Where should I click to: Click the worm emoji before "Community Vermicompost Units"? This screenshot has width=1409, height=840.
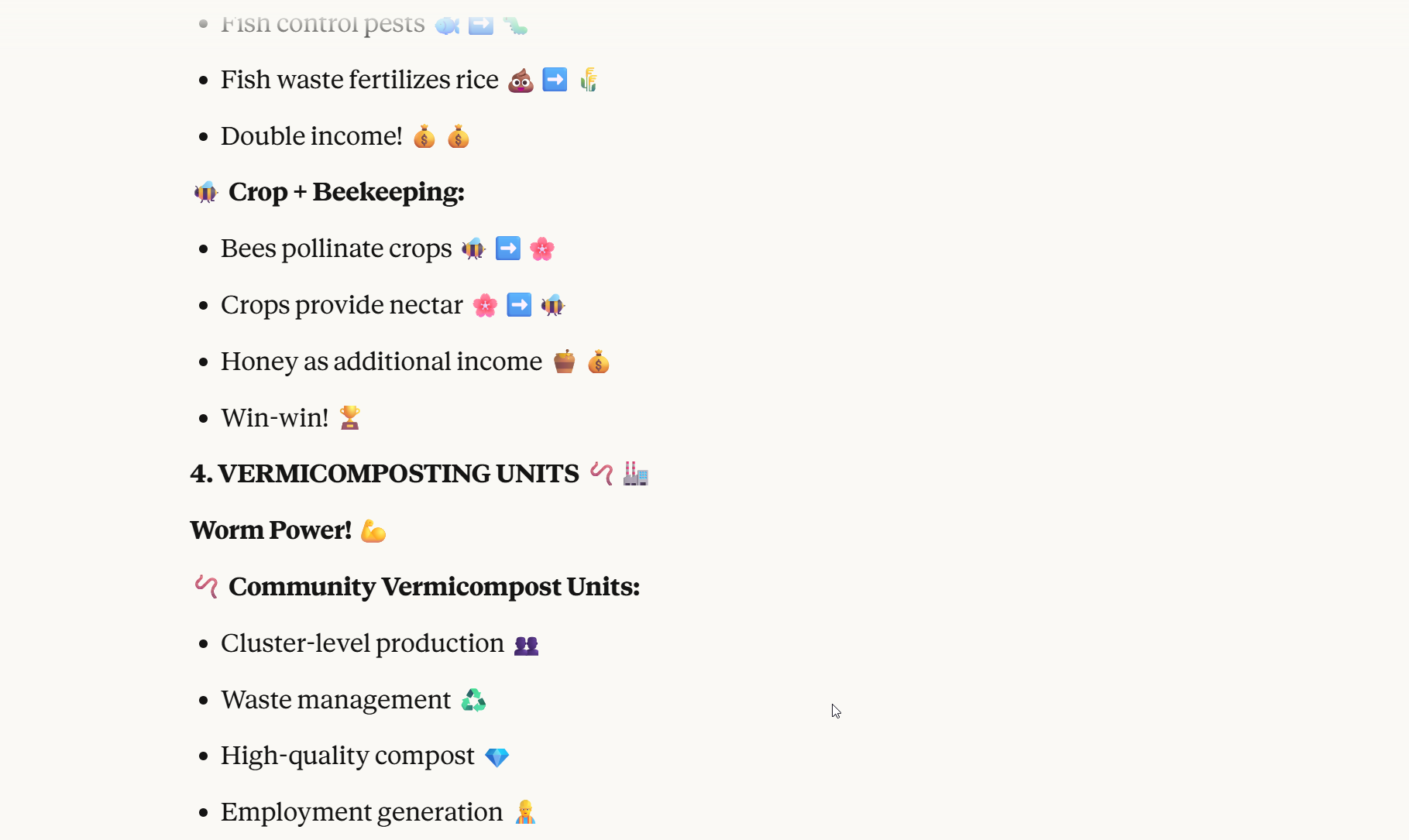point(206,587)
